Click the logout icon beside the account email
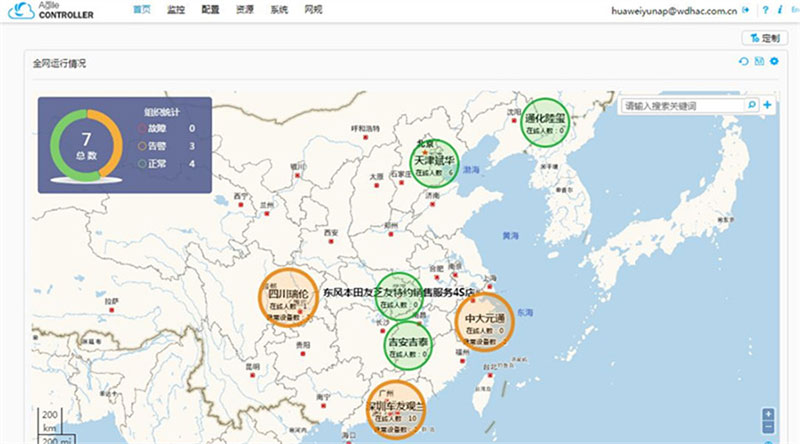 click(x=746, y=10)
